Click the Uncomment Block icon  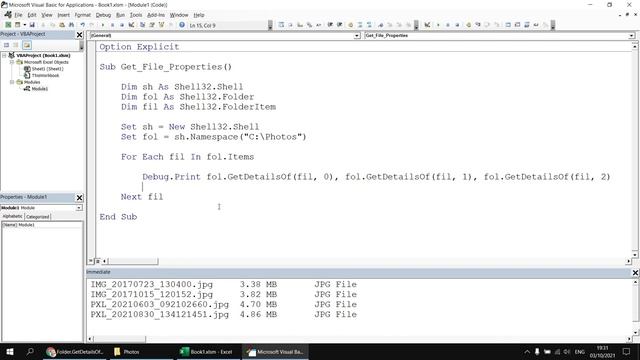[369, 25]
